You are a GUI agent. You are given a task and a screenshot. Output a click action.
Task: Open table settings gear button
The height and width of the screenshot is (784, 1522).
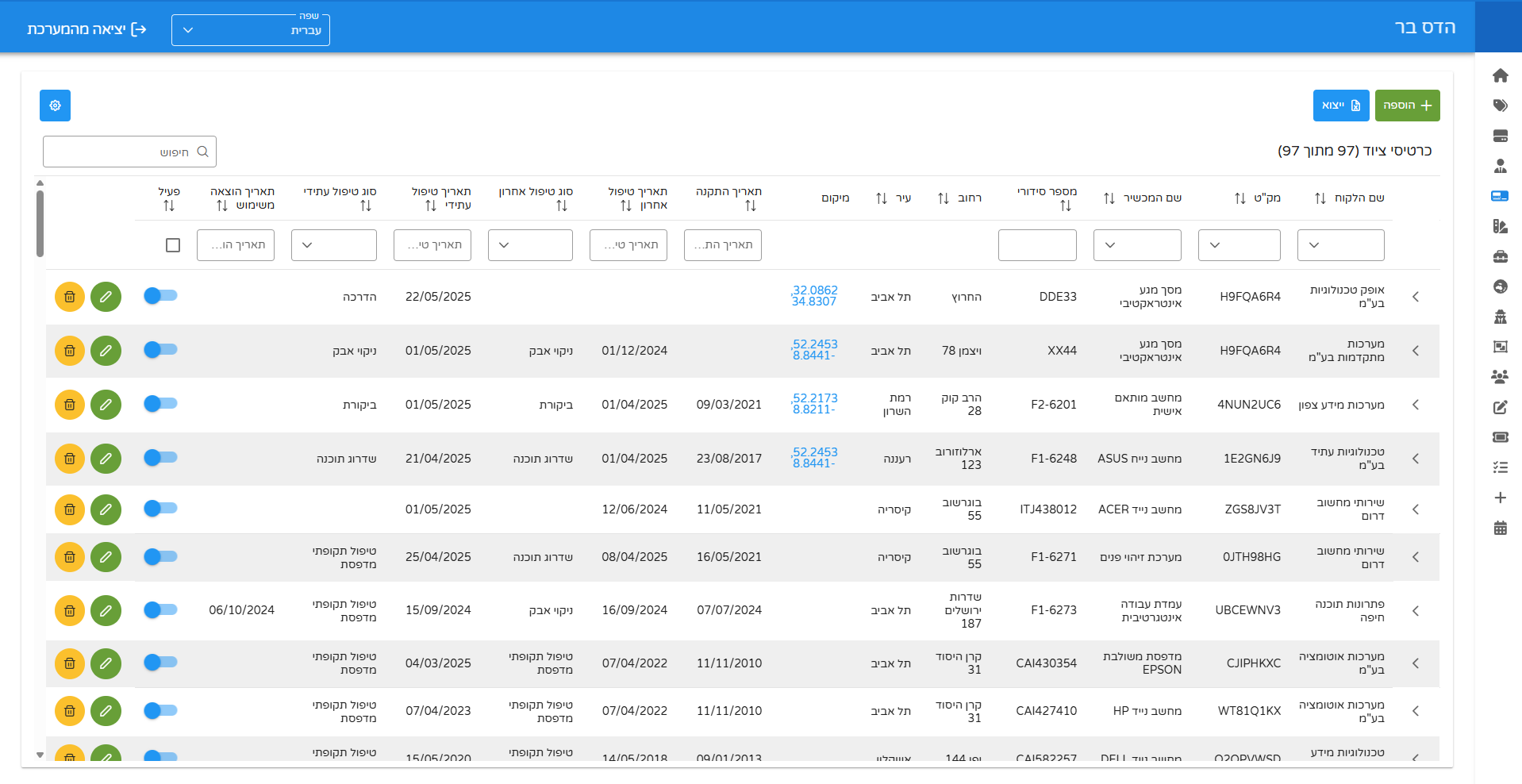click(x=55, y=106)
